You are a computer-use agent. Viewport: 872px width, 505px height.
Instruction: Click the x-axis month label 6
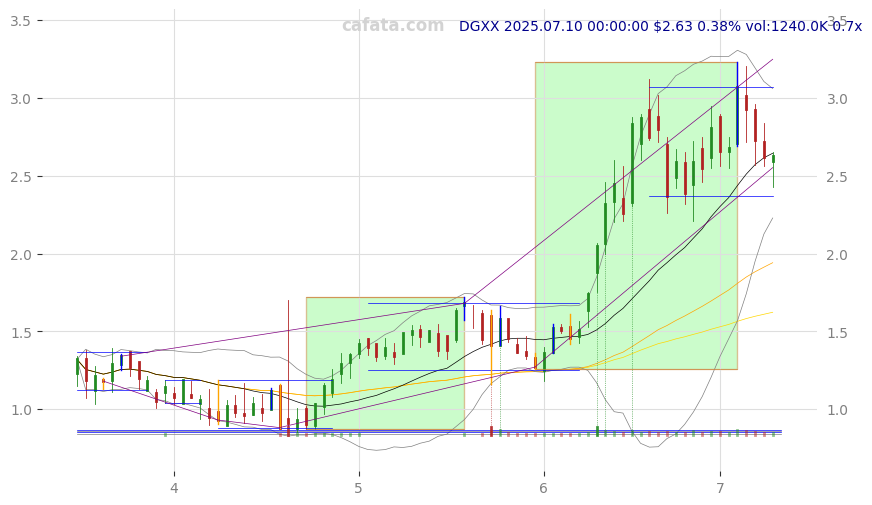click(x=544, y=489)
